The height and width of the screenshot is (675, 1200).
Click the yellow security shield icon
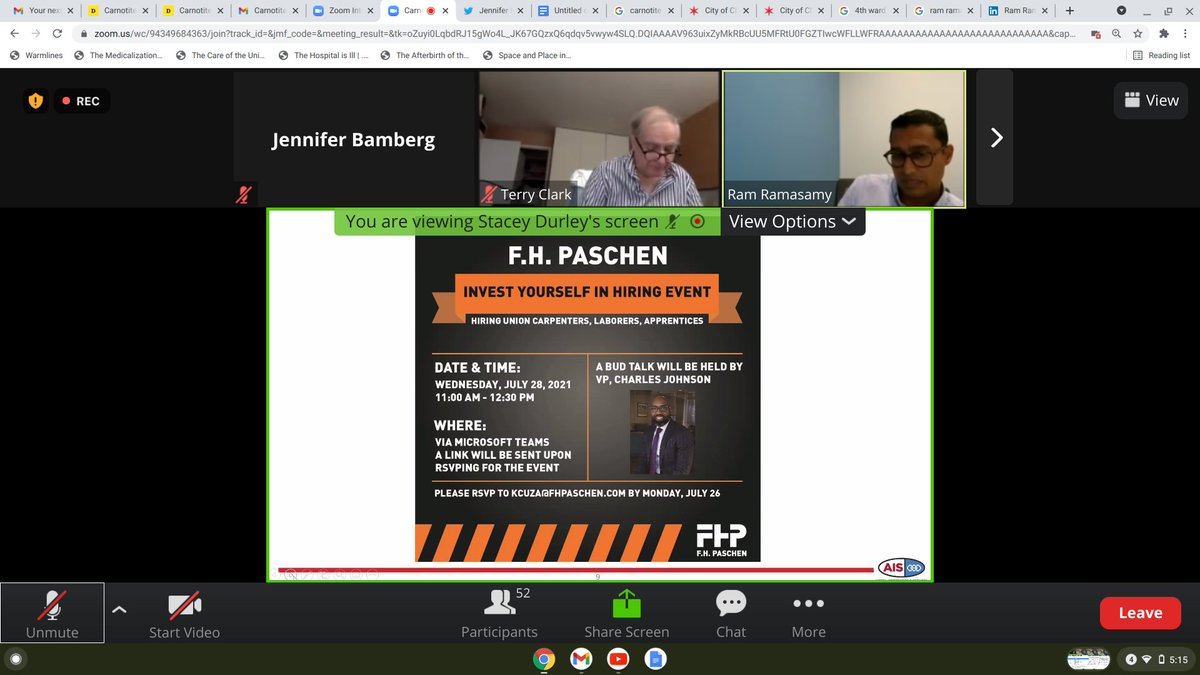(36, 100)
